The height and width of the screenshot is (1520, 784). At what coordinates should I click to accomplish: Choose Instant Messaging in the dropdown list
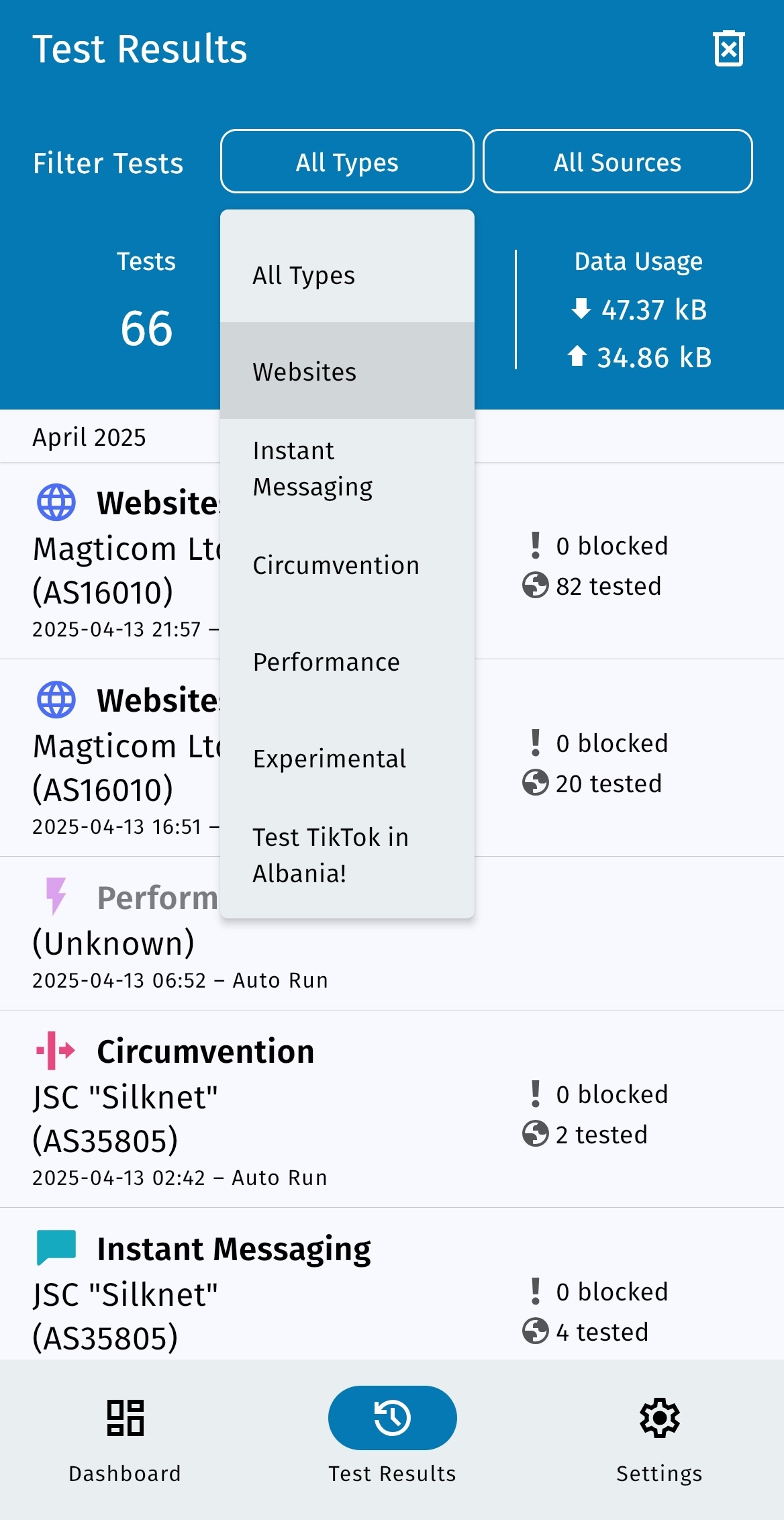(x=347, y=469)
